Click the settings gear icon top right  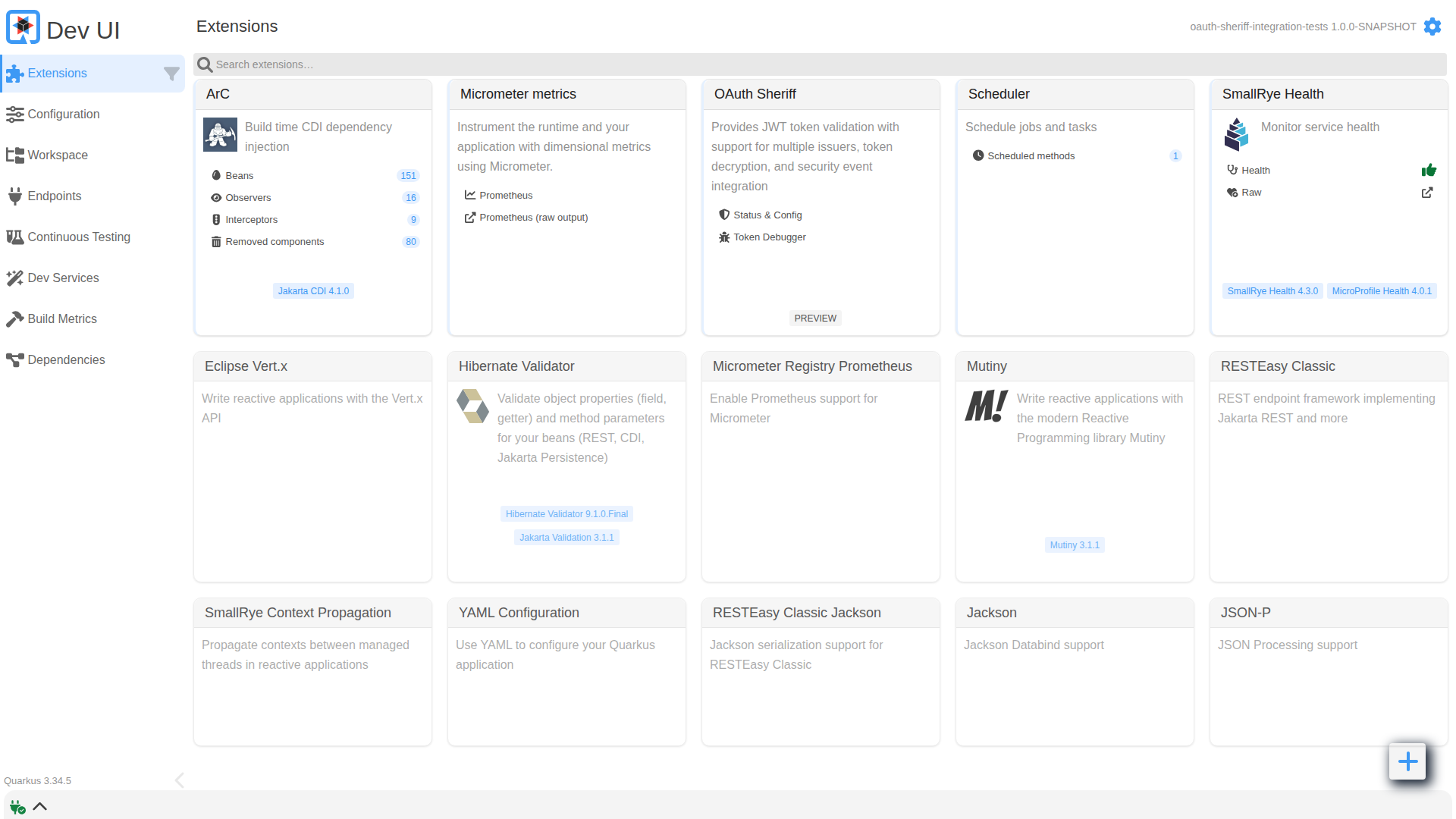click(x=1432, y=27)
